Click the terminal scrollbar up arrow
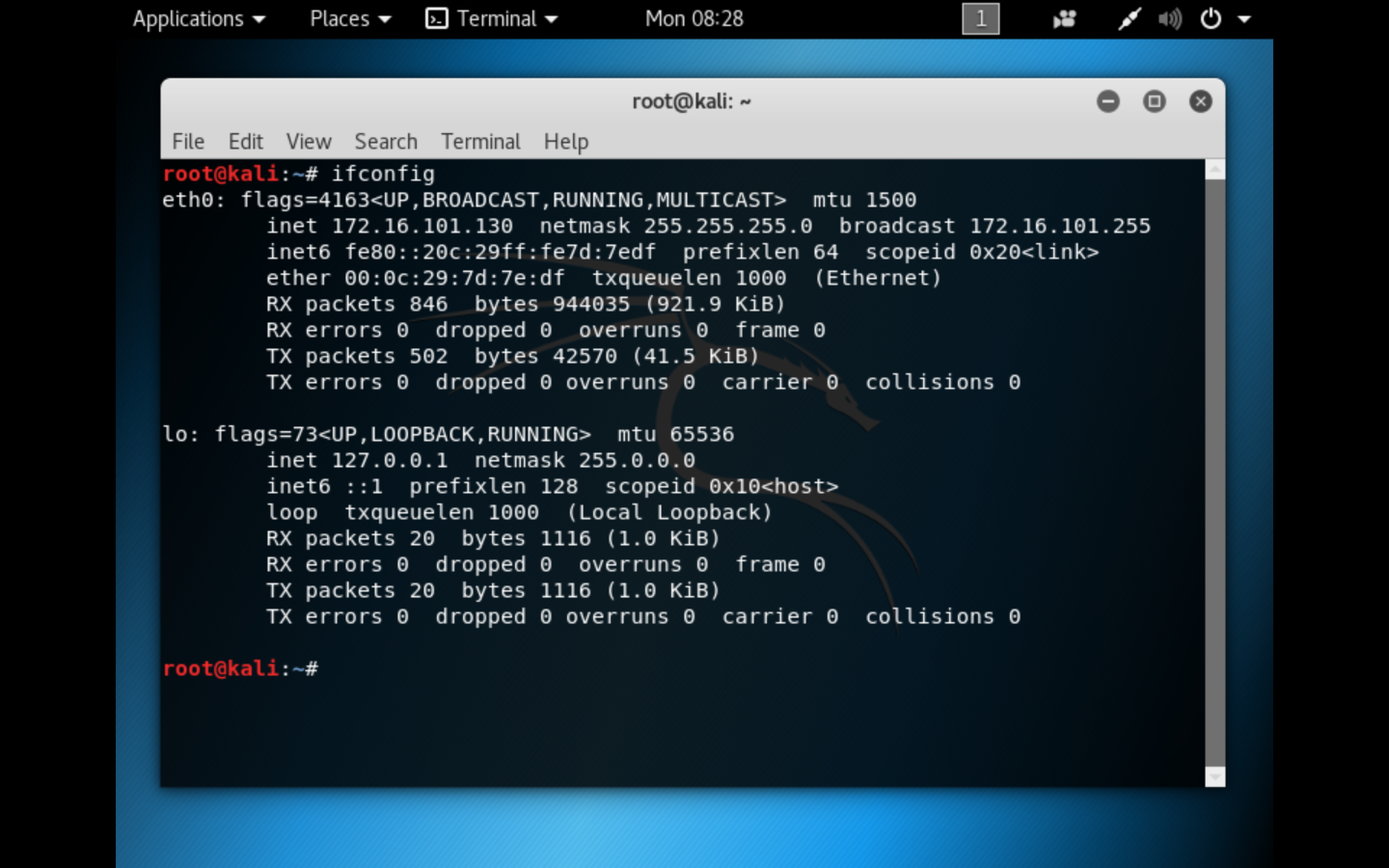Image resolution: width=1389 pixels, height=868 pixels. click(x=1214, y=169)
